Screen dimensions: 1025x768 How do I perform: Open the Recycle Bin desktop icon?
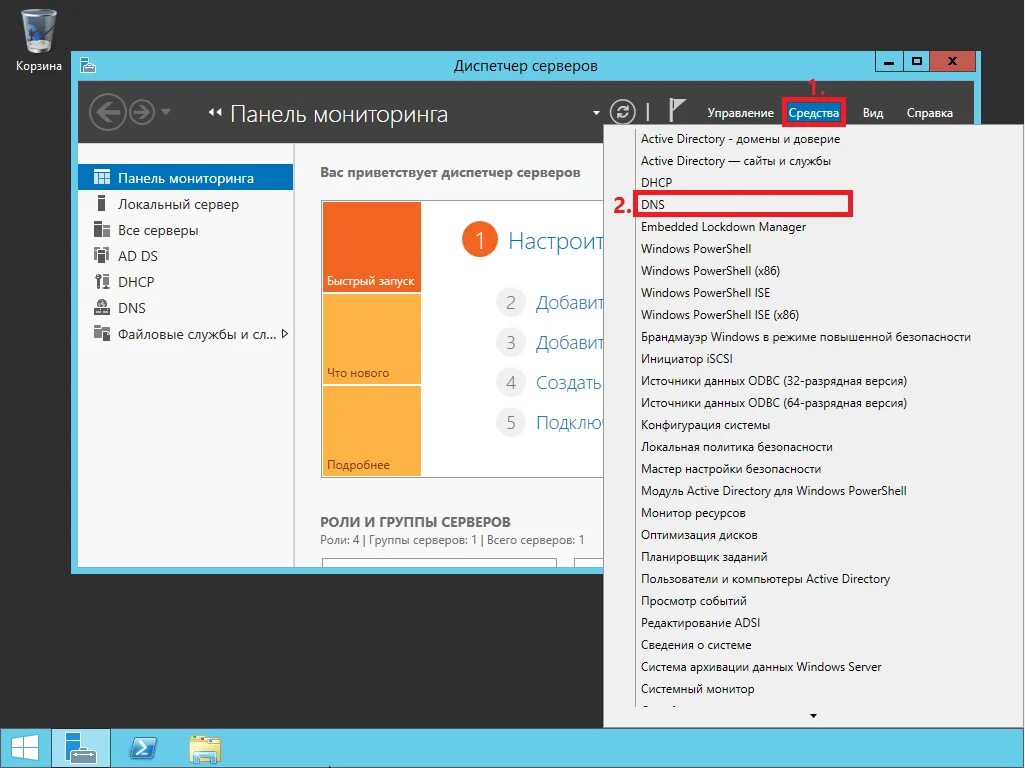click(x=39, y=41)
